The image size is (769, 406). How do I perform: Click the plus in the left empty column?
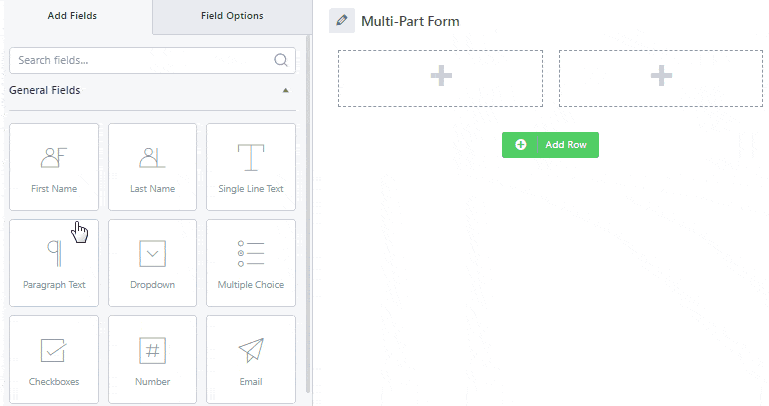(x=441, y=76)
